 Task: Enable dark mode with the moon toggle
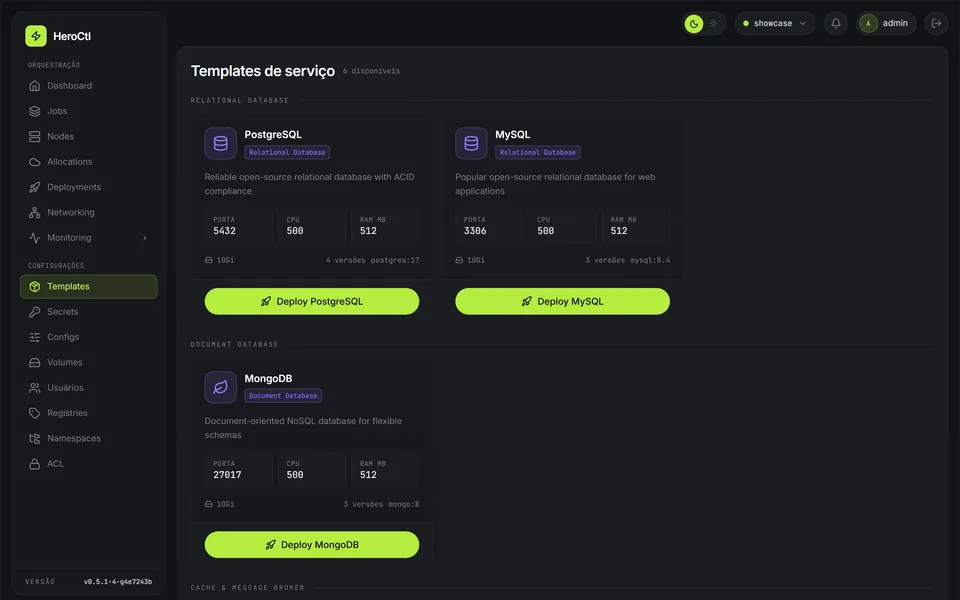pyautogui.click(x=694, y=24)
